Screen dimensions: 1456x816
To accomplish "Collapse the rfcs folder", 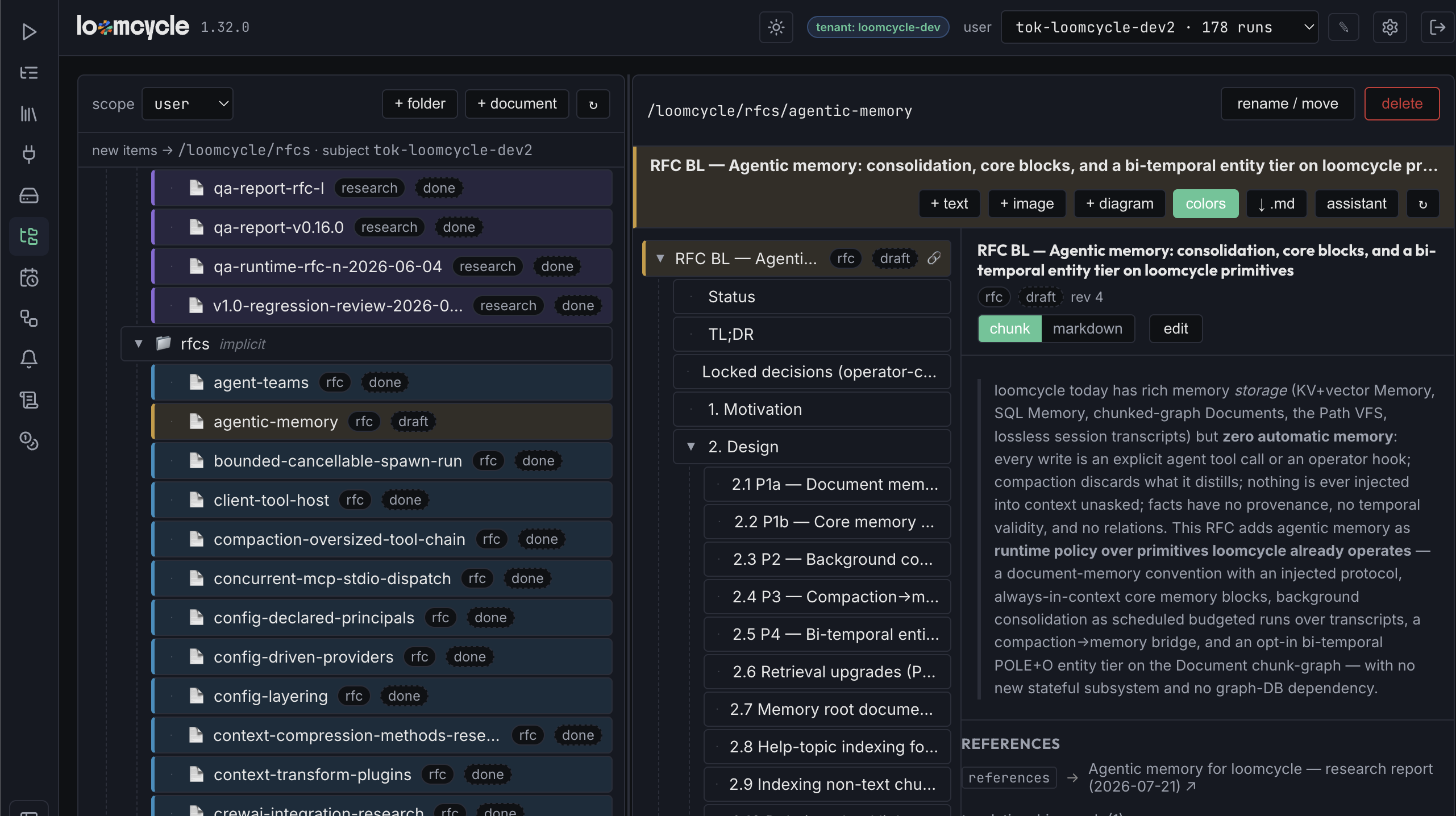I will click(x=138, y=343).
